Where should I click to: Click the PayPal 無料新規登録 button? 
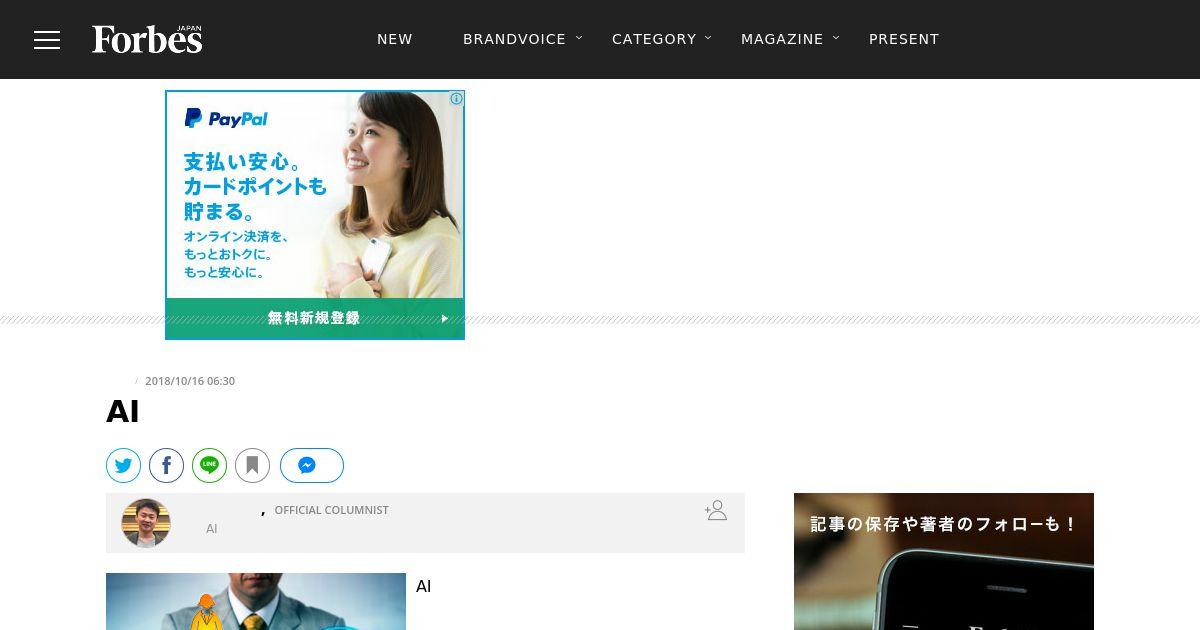click(x=315, y=318)
